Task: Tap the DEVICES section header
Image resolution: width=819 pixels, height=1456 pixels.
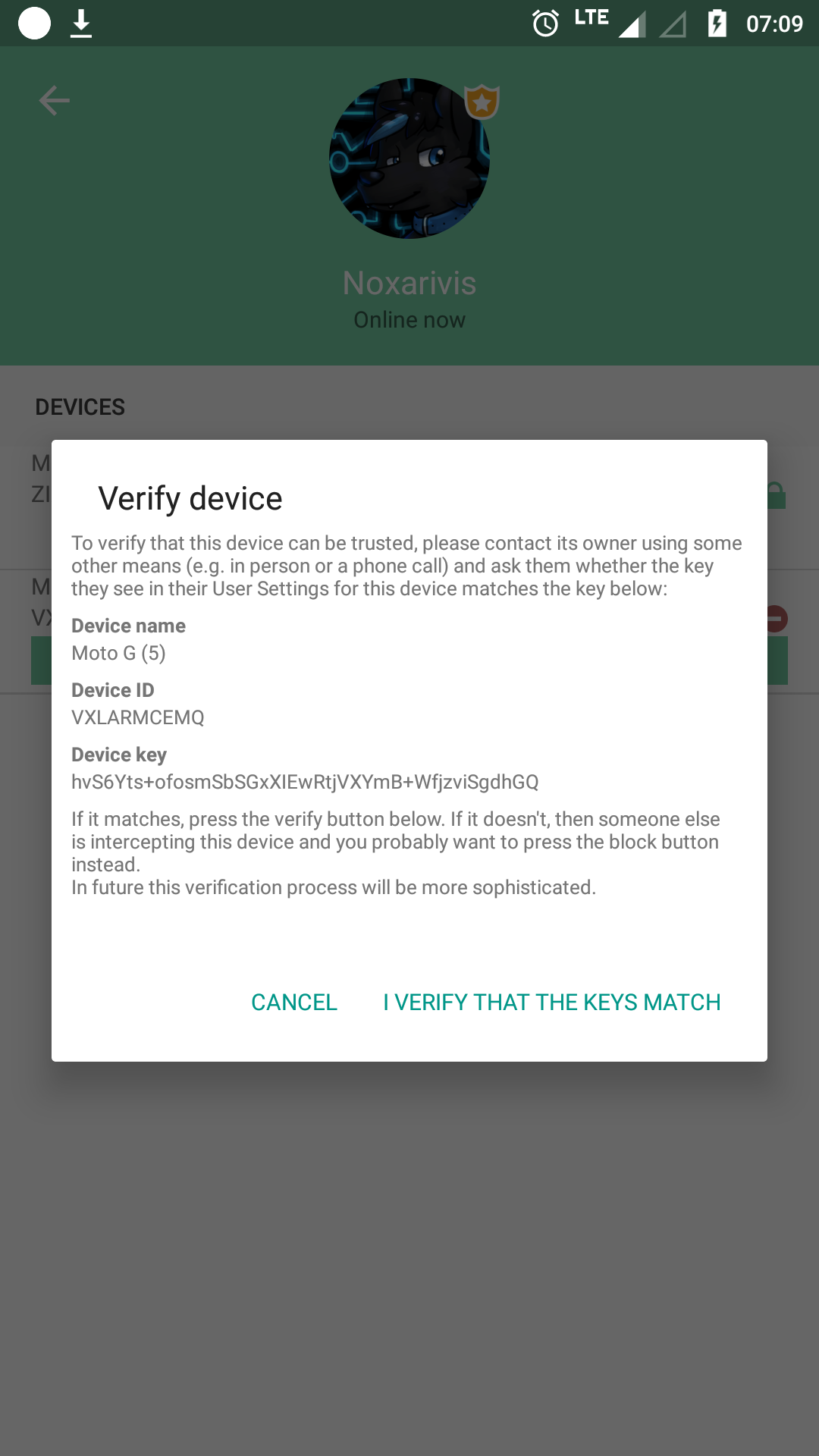Action: [80, 407]
